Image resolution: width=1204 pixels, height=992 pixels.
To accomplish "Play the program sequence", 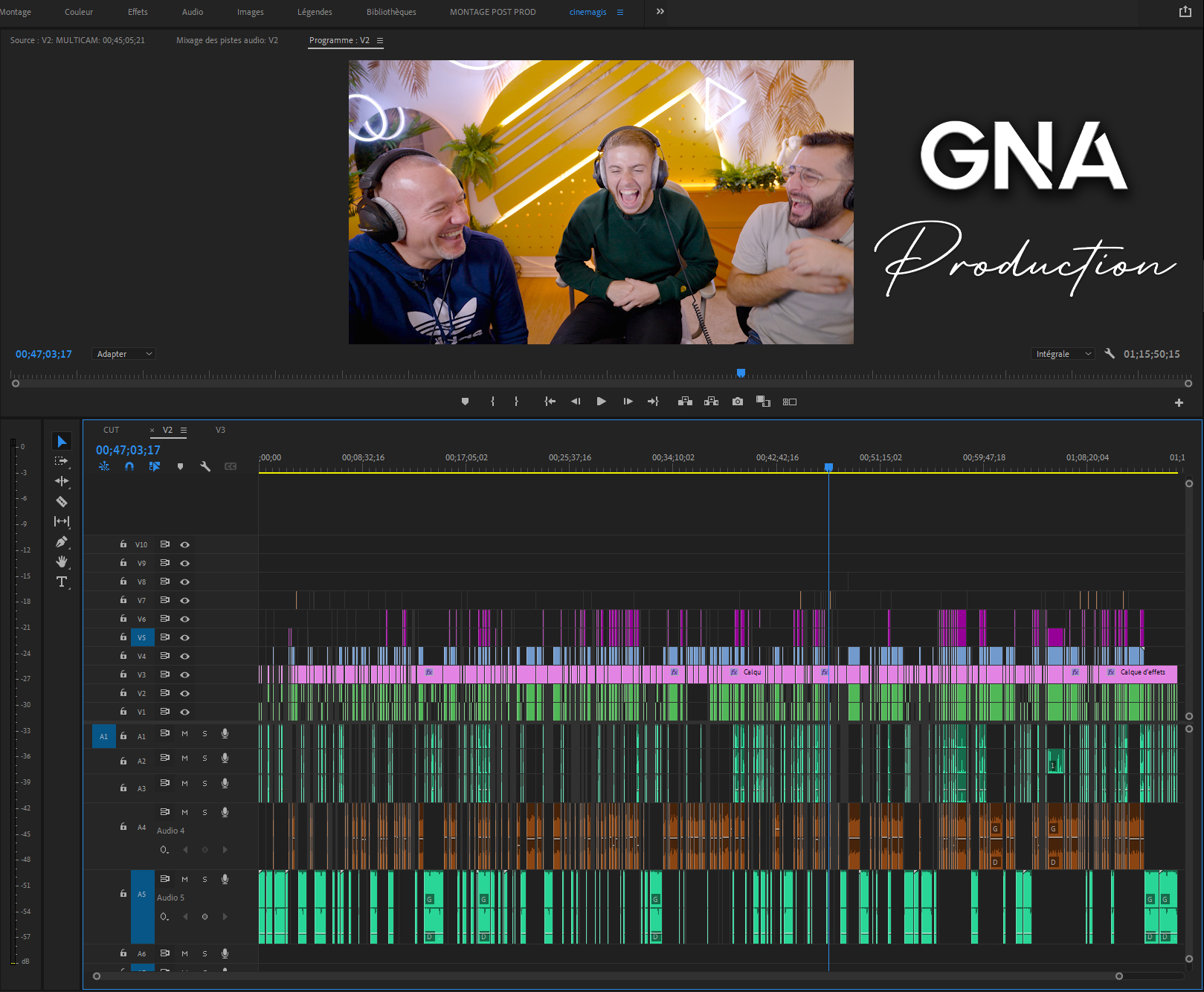I will [x=602, y=402].
